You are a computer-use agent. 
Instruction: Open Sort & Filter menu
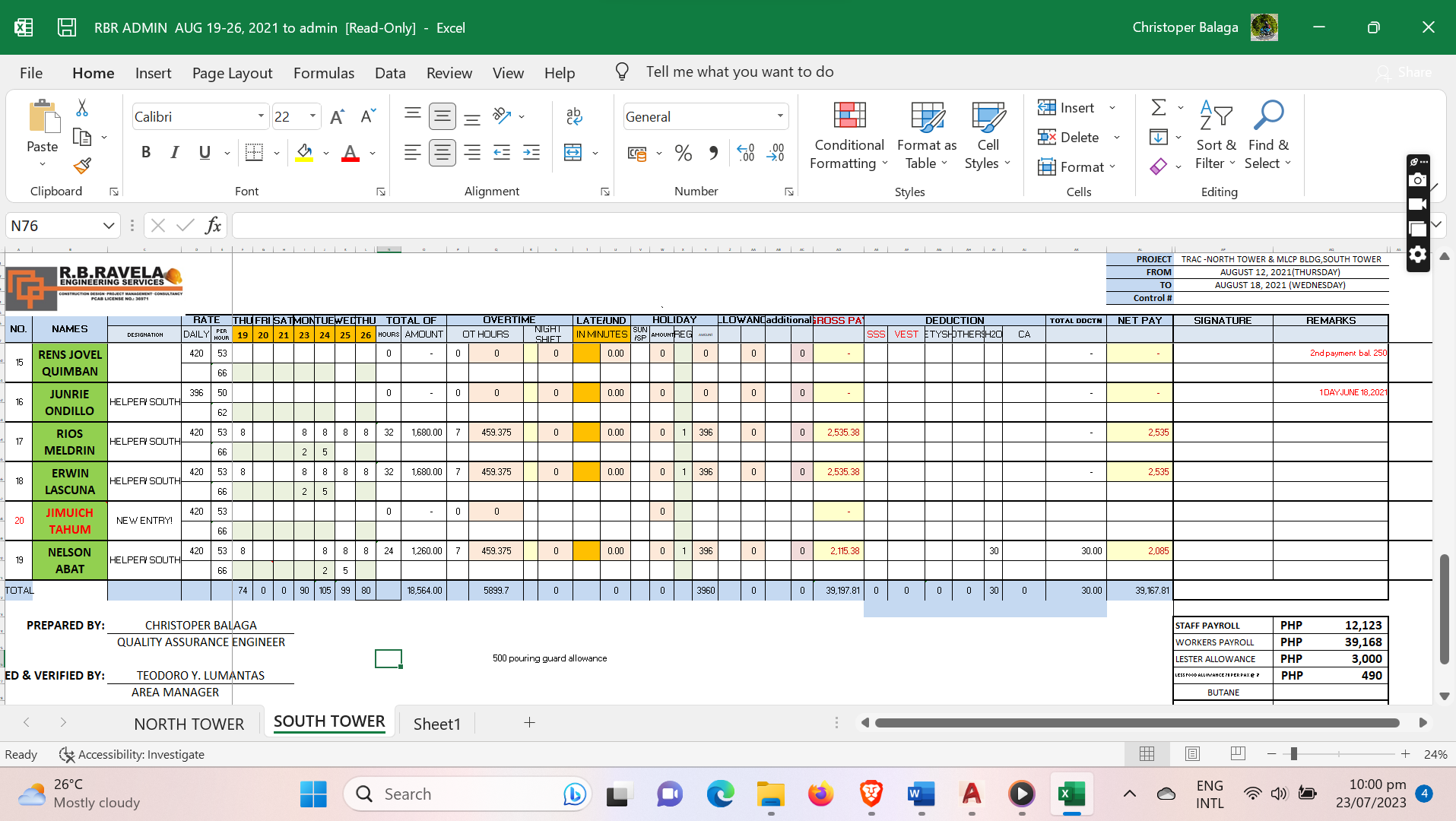click(x=1216, y=136)
